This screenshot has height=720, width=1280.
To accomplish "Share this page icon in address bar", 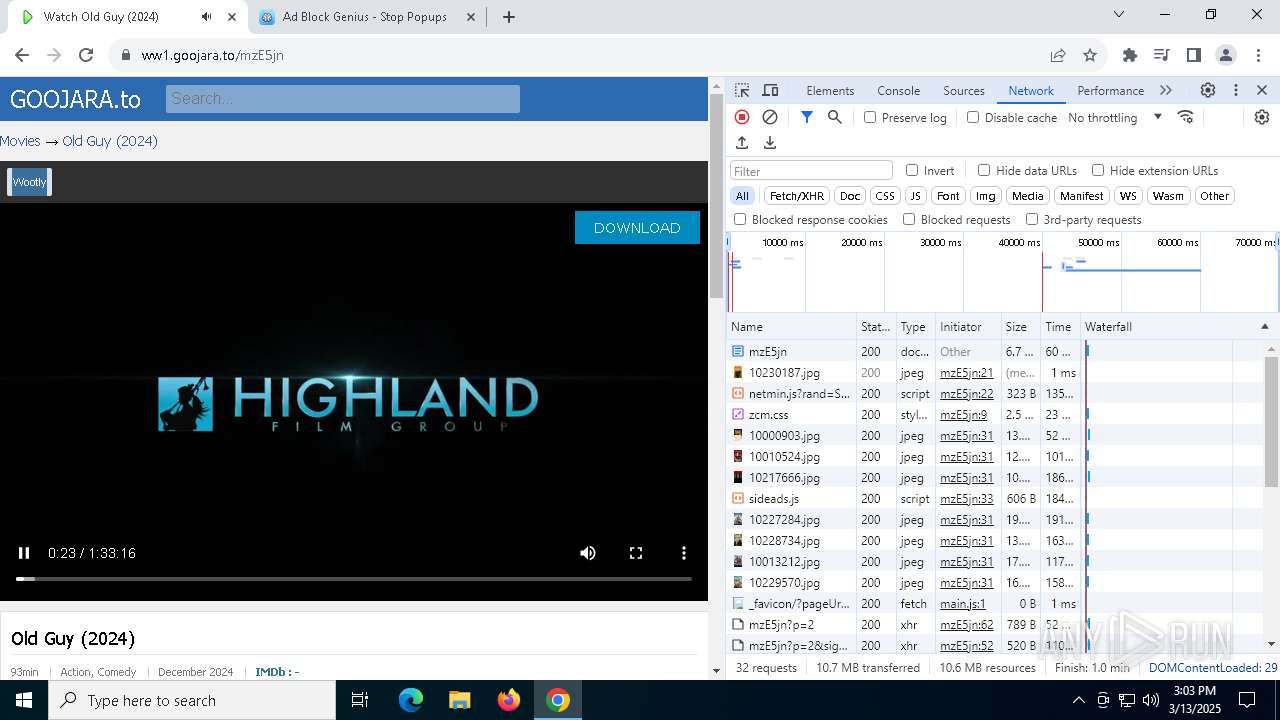I will pyautogui.click(x=1058, y=55).
